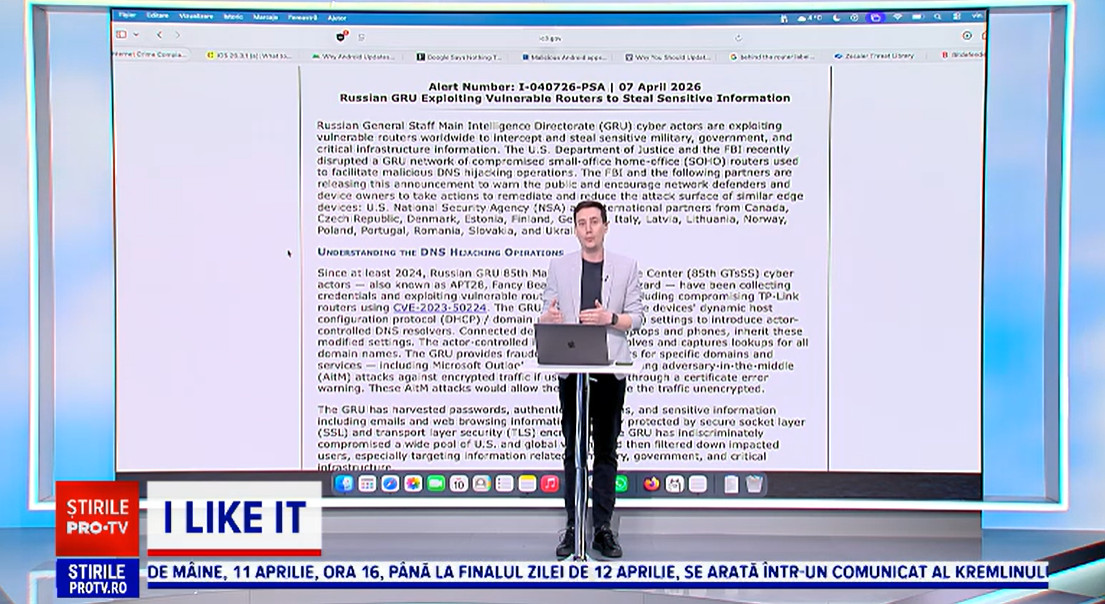1105x604 pixels.
Task: Open FaceTime from the dock
Action: click(x=435, y=484)
